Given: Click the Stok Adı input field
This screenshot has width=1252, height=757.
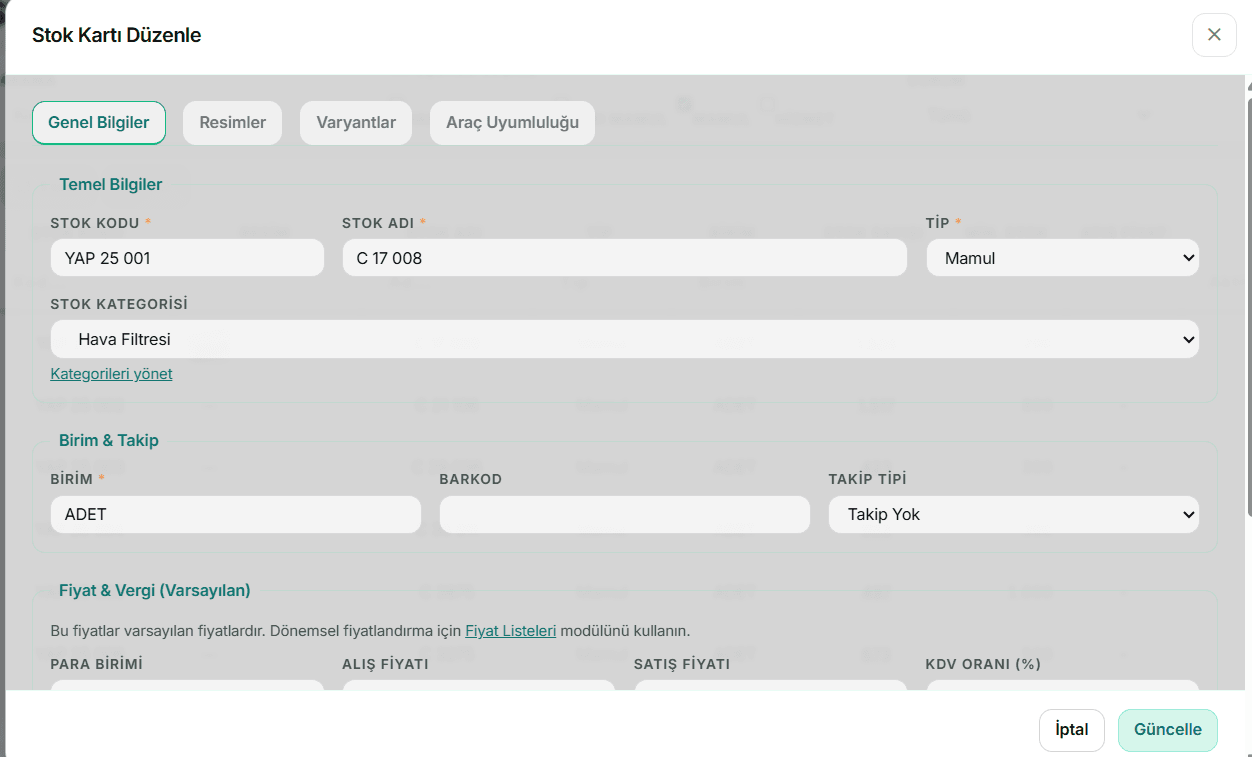Looking at the screenshot, I should pyautogui.click(x=625, y=258).
